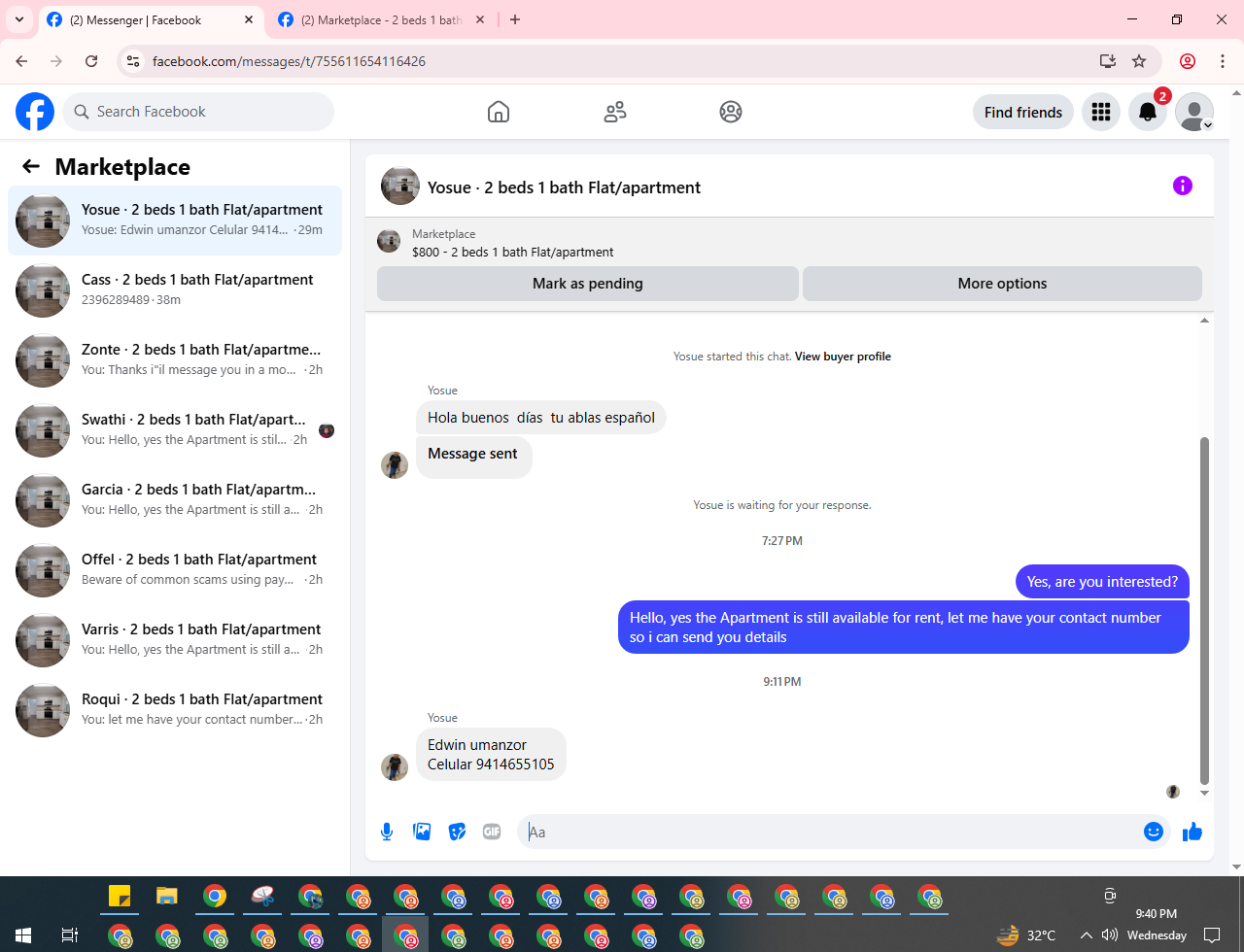This screenshot has width=1244, height=952.
Task: Open the Offel conversation in the list
Action: (175, 570)
